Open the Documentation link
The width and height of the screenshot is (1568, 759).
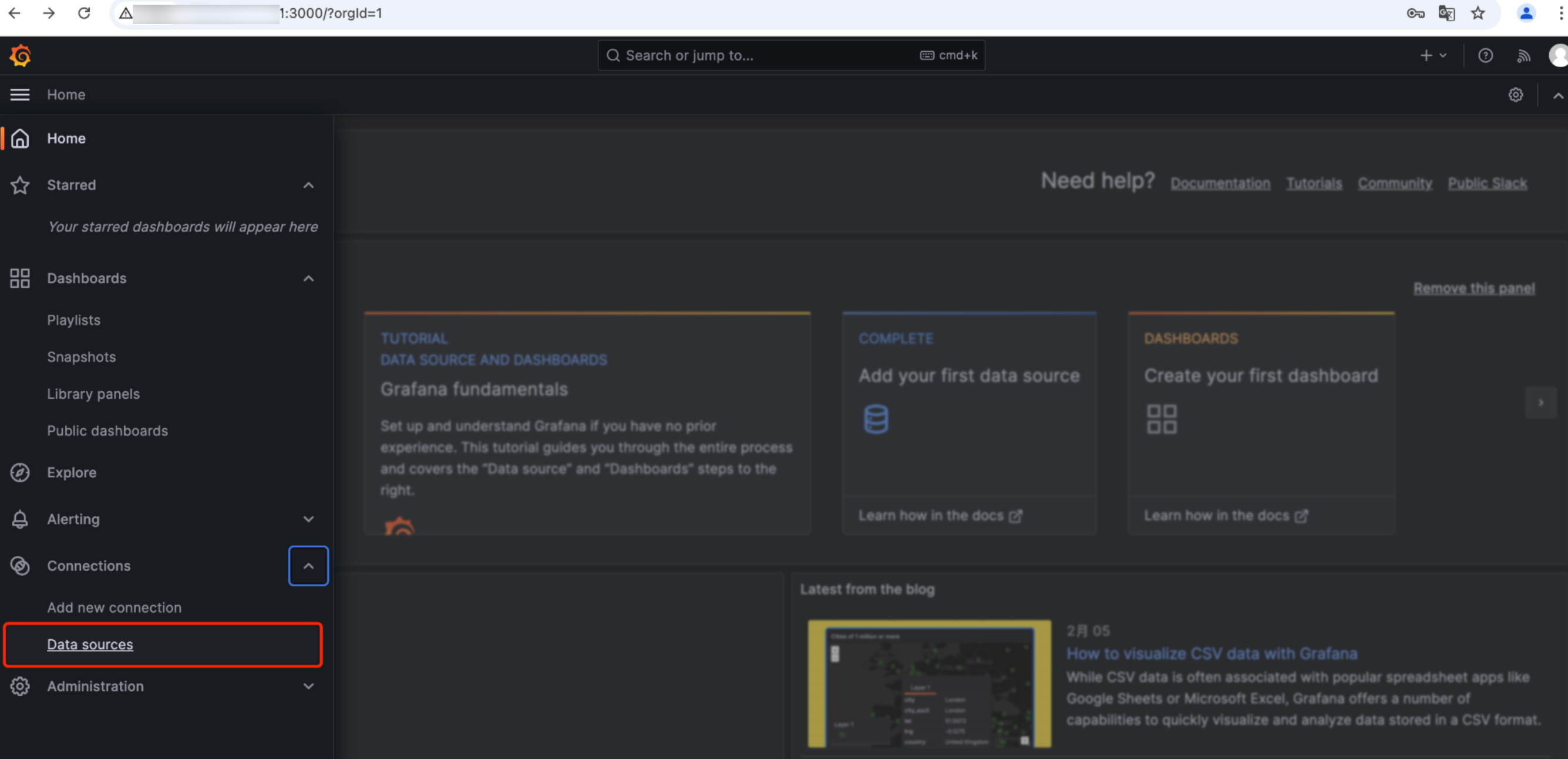[1220, 183]
